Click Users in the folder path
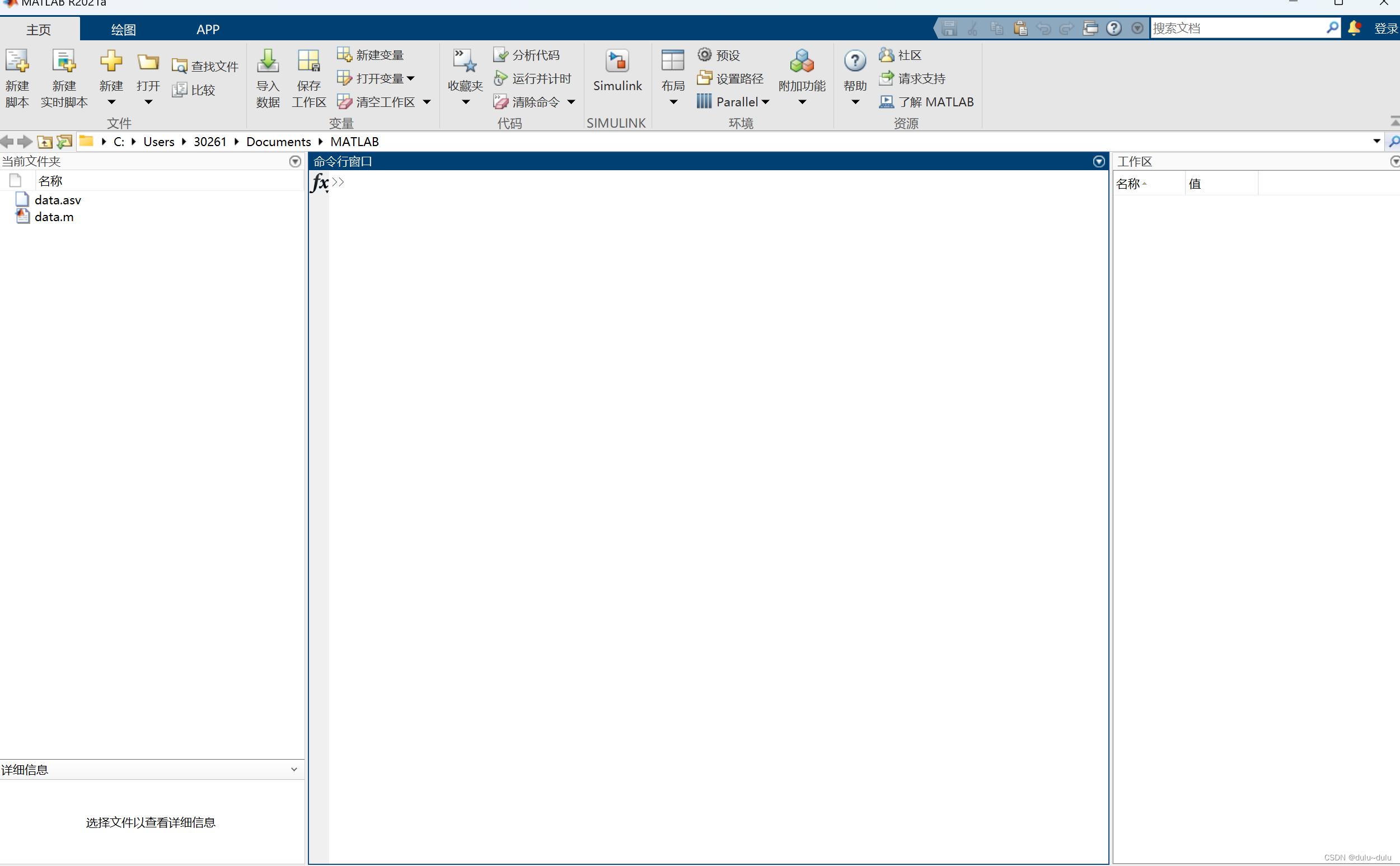The image size is (1400, 866). (x=158, y=142)
